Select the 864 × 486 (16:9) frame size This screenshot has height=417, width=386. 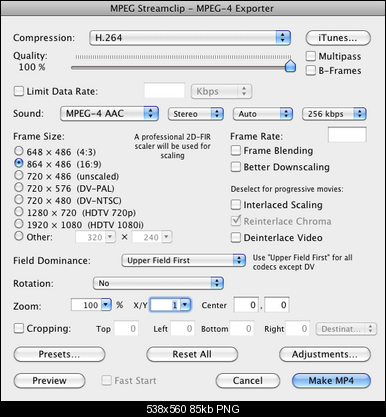click(x=19, y=163)
